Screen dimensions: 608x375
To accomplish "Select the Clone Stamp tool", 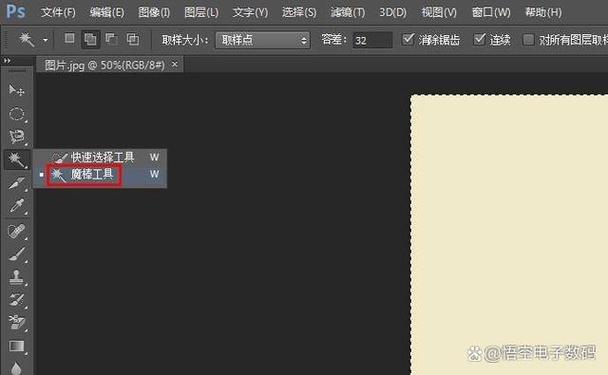I will tap(16, 277).
